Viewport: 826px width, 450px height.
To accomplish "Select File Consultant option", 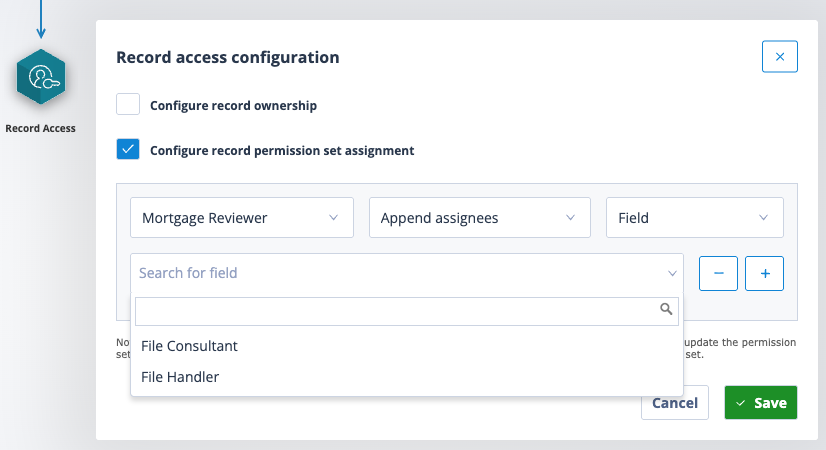I will pos(407,346).
